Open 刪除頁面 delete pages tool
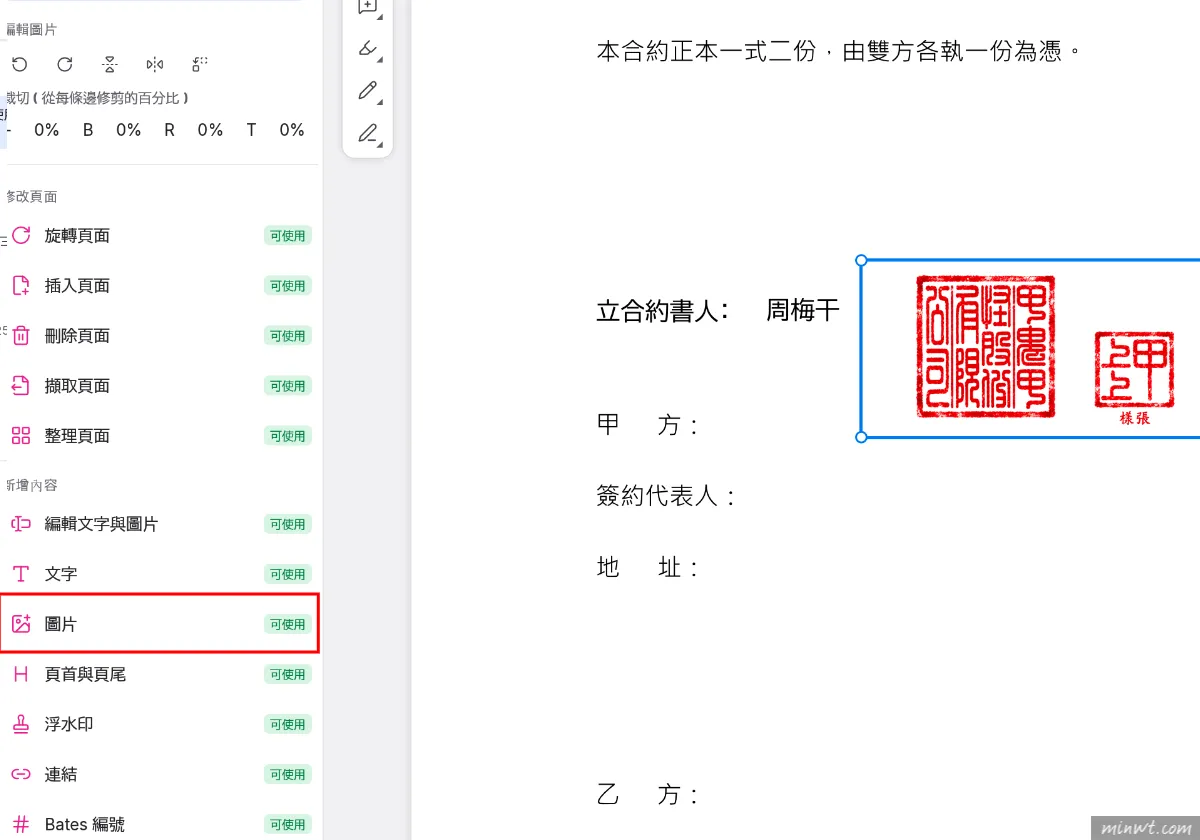This screenshot has height=840, width=1200. tap(160, 336)
